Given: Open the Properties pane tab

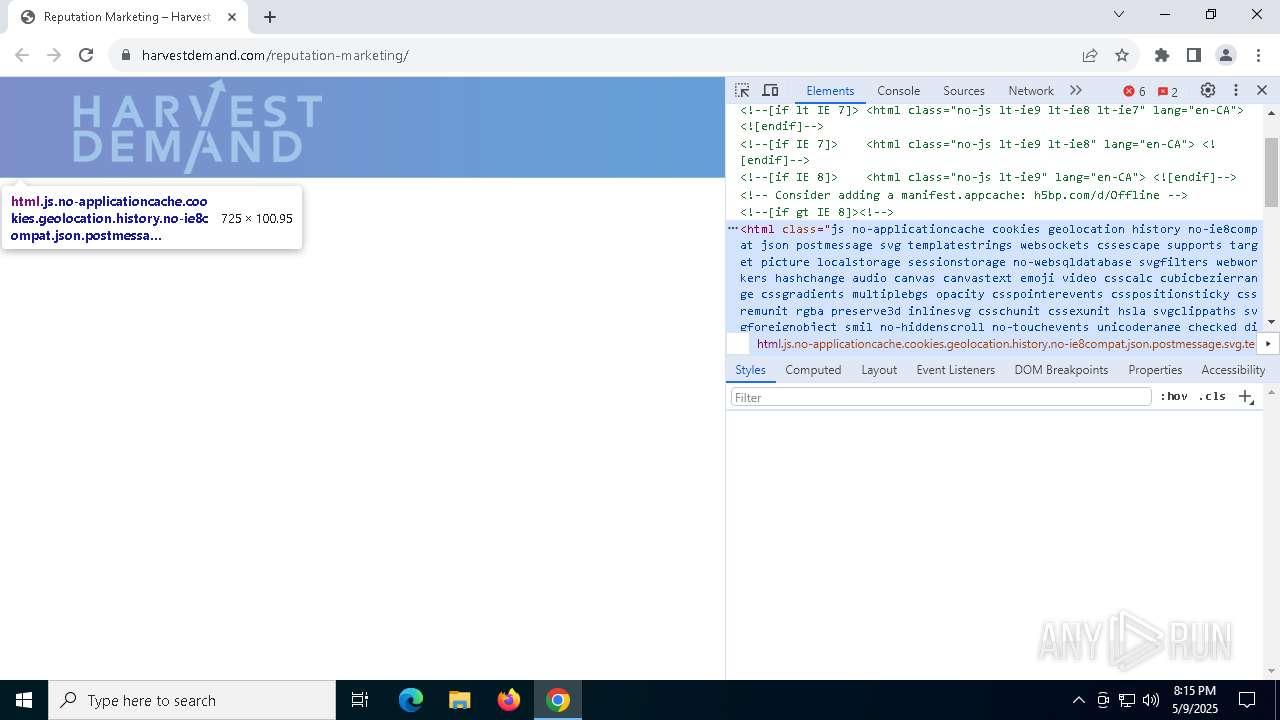Looking at the screenshot, I should tap(1155, 370).
